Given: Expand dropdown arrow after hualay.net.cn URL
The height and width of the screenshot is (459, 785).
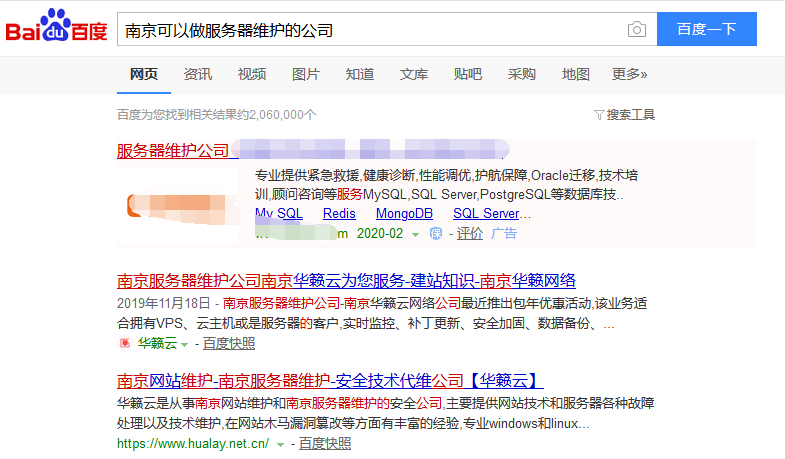Looking at the screenshot, I should pyautogui.click(x=280, y=444).
